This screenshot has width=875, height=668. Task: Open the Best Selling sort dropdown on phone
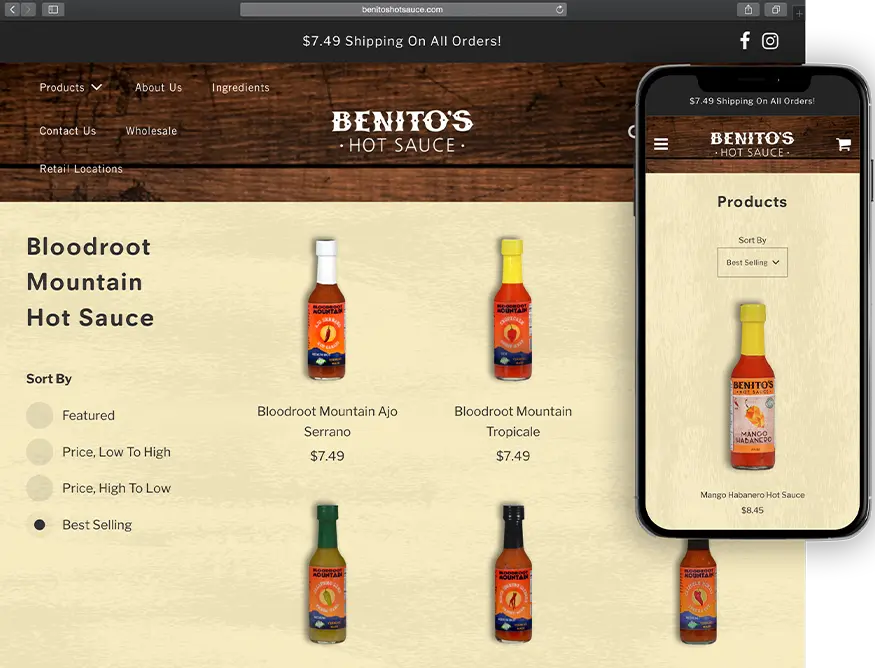click(x=752, y=262)
